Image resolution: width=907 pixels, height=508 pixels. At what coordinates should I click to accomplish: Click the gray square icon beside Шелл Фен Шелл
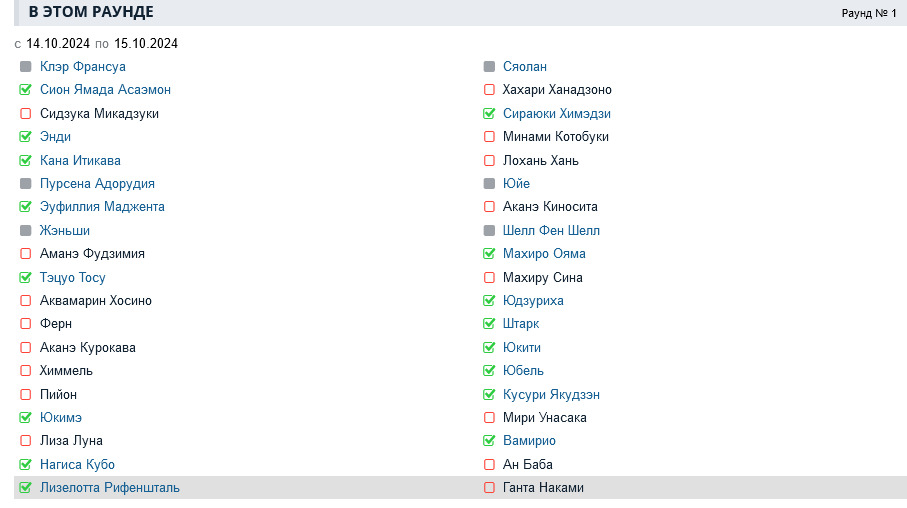click(x=489, y=231)
